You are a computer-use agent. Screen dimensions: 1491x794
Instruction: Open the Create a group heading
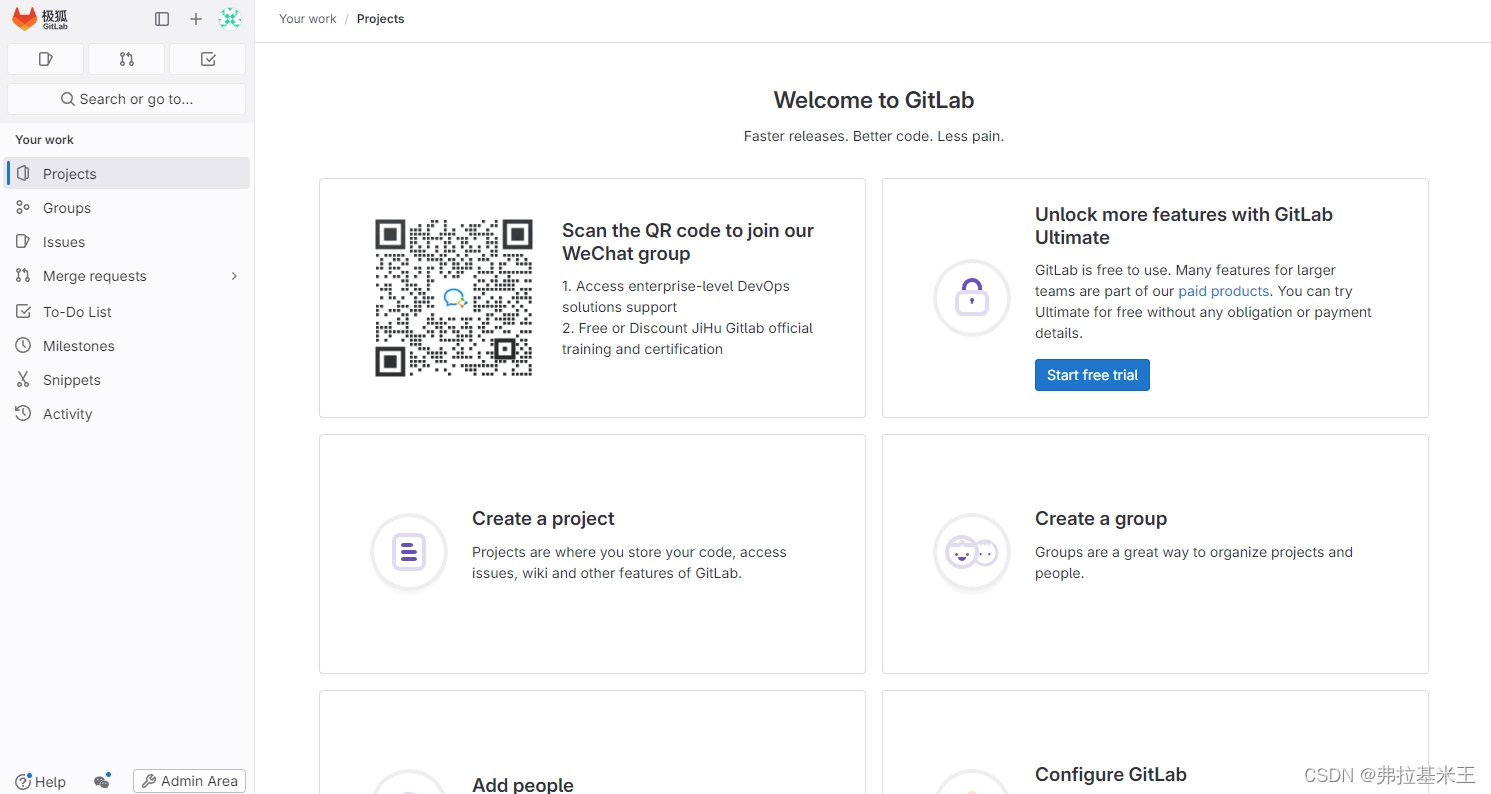coord(1101,519)
